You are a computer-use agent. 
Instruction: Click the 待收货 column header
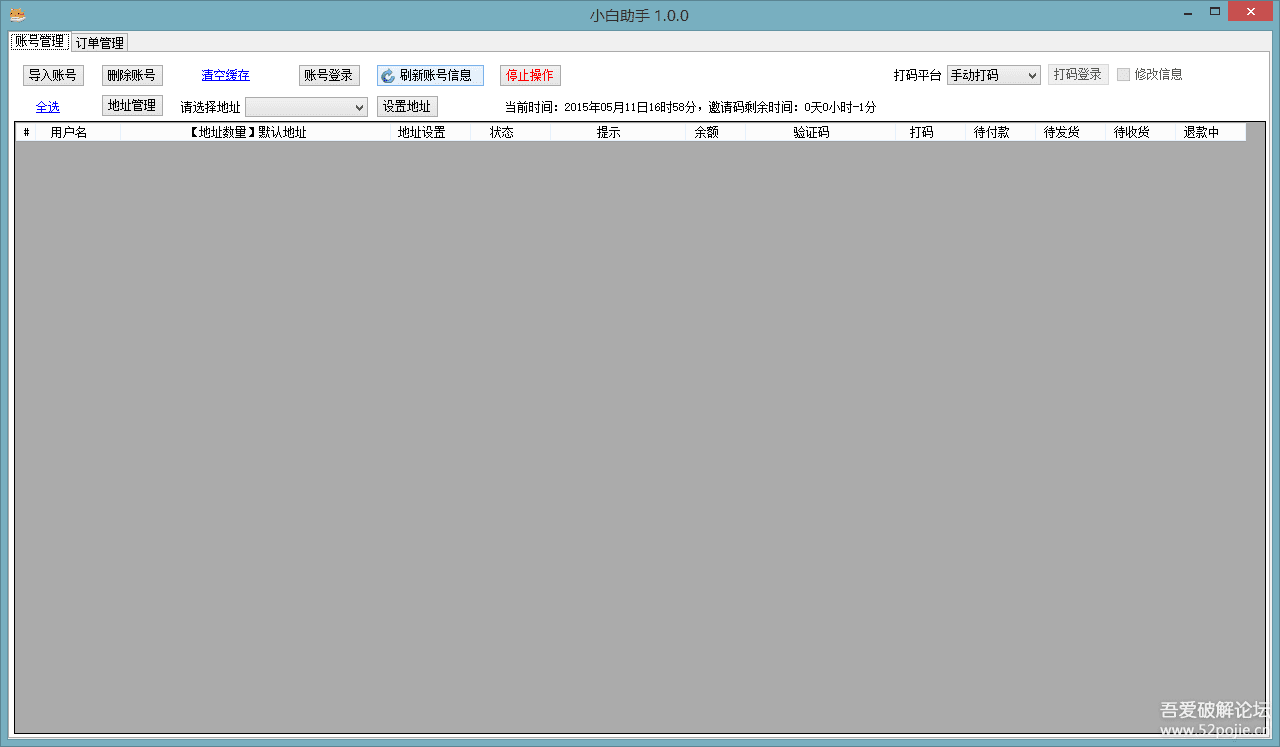(x=1141, y=132)
